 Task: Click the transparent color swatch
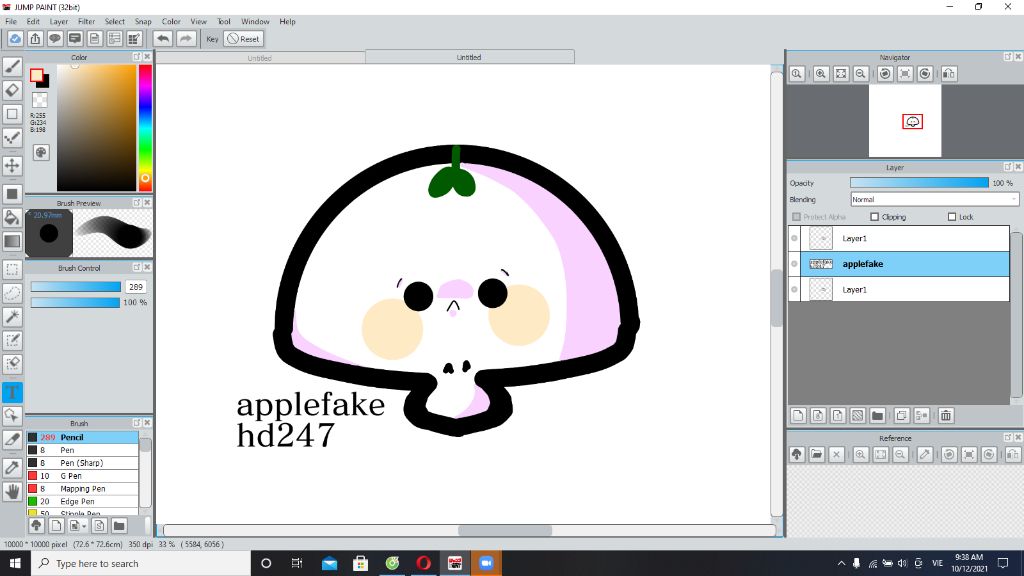40,100
